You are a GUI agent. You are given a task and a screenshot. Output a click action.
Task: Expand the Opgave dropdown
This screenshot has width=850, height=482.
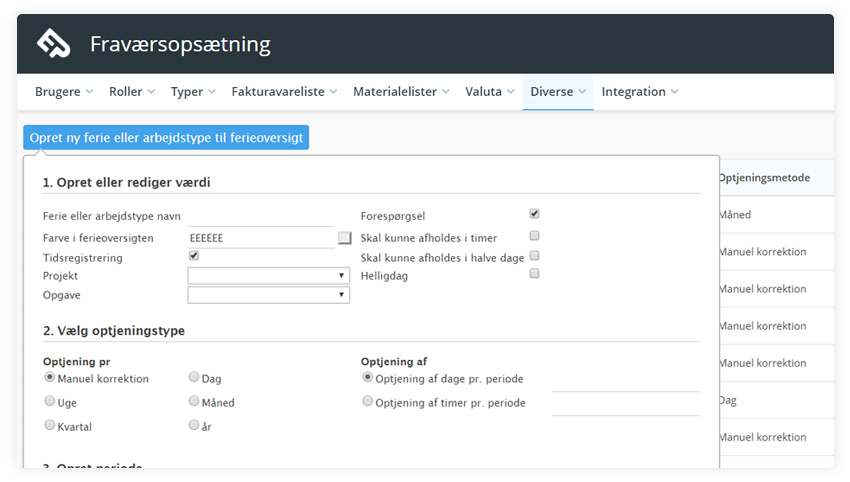pos(268,295)
